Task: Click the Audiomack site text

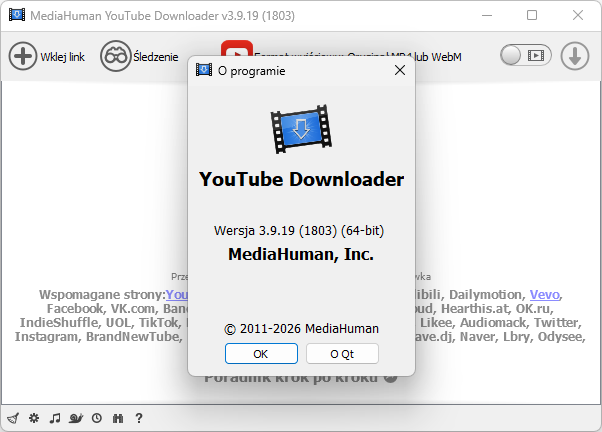Action: pos(494,323)
